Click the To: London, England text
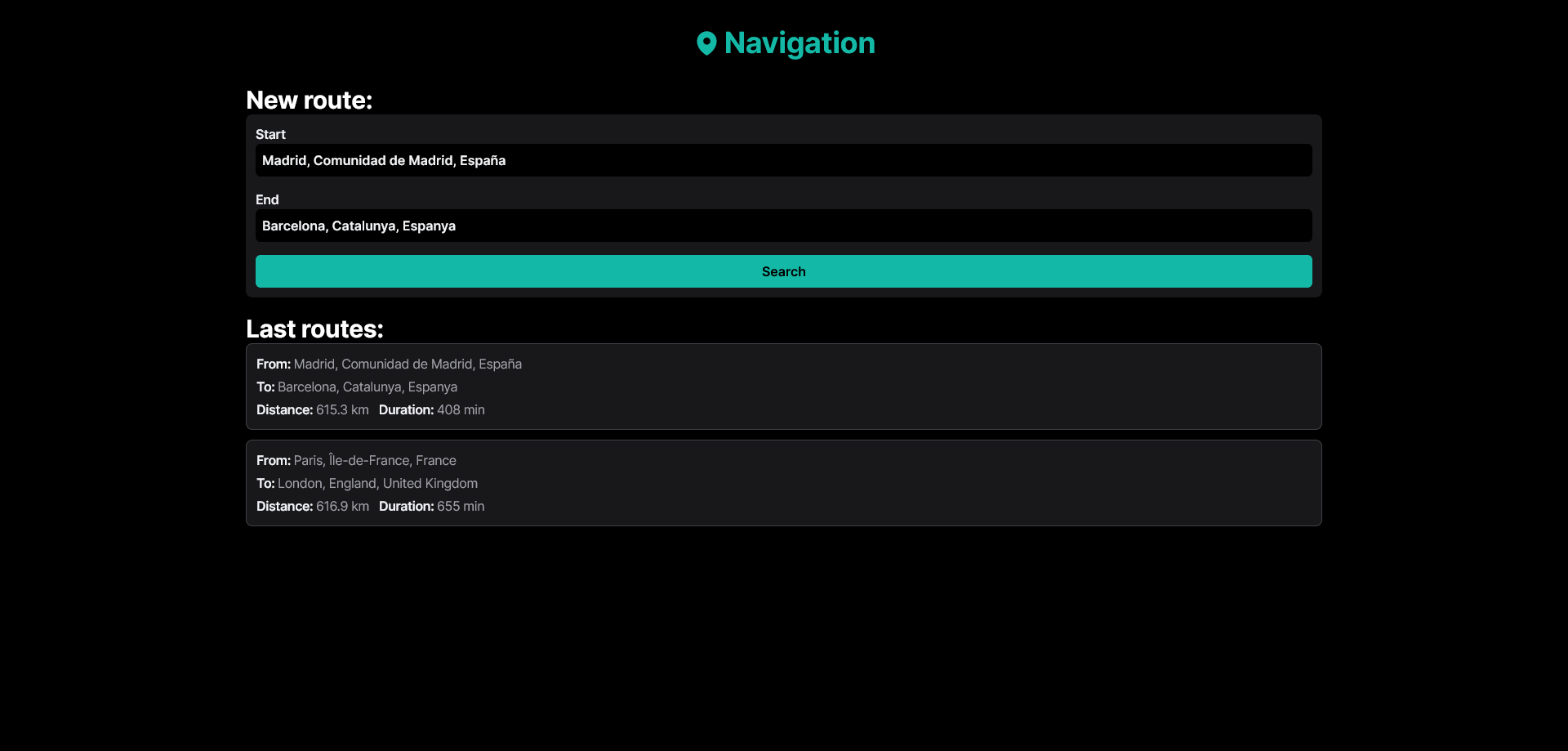Screen dimensions: 1568x751 click(377, 483)
